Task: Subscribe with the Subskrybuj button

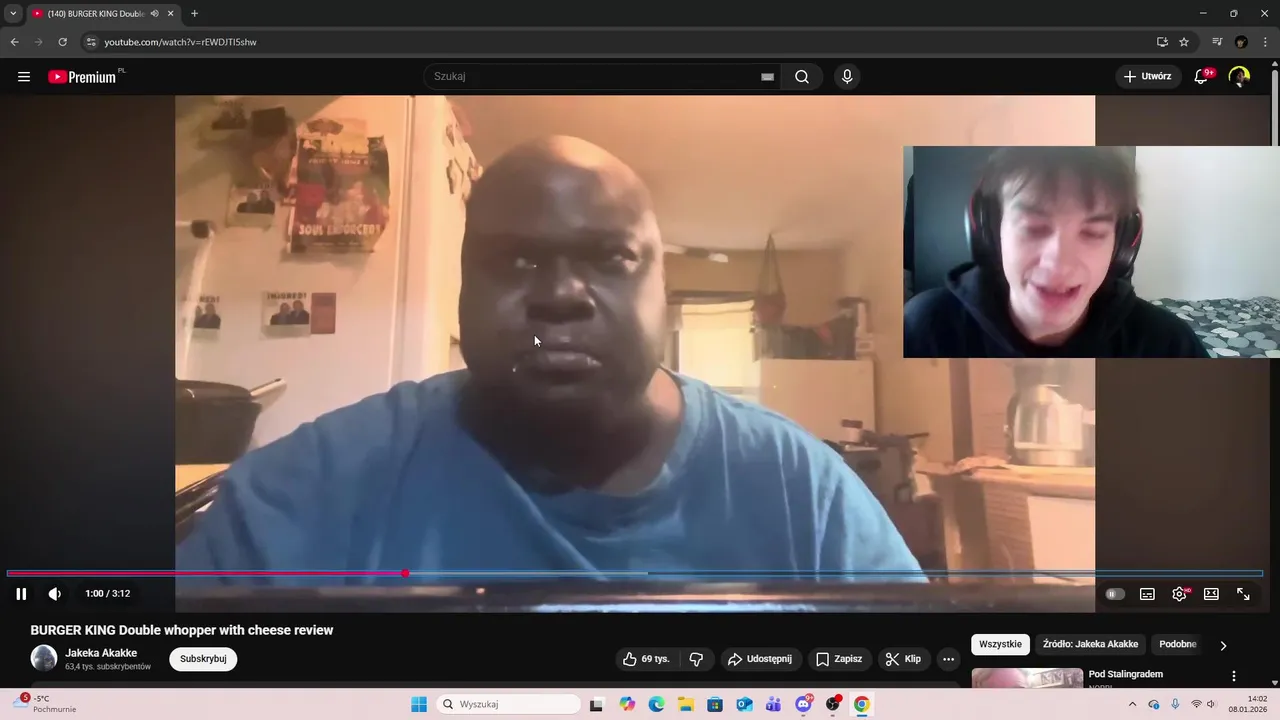Action: 203,659
